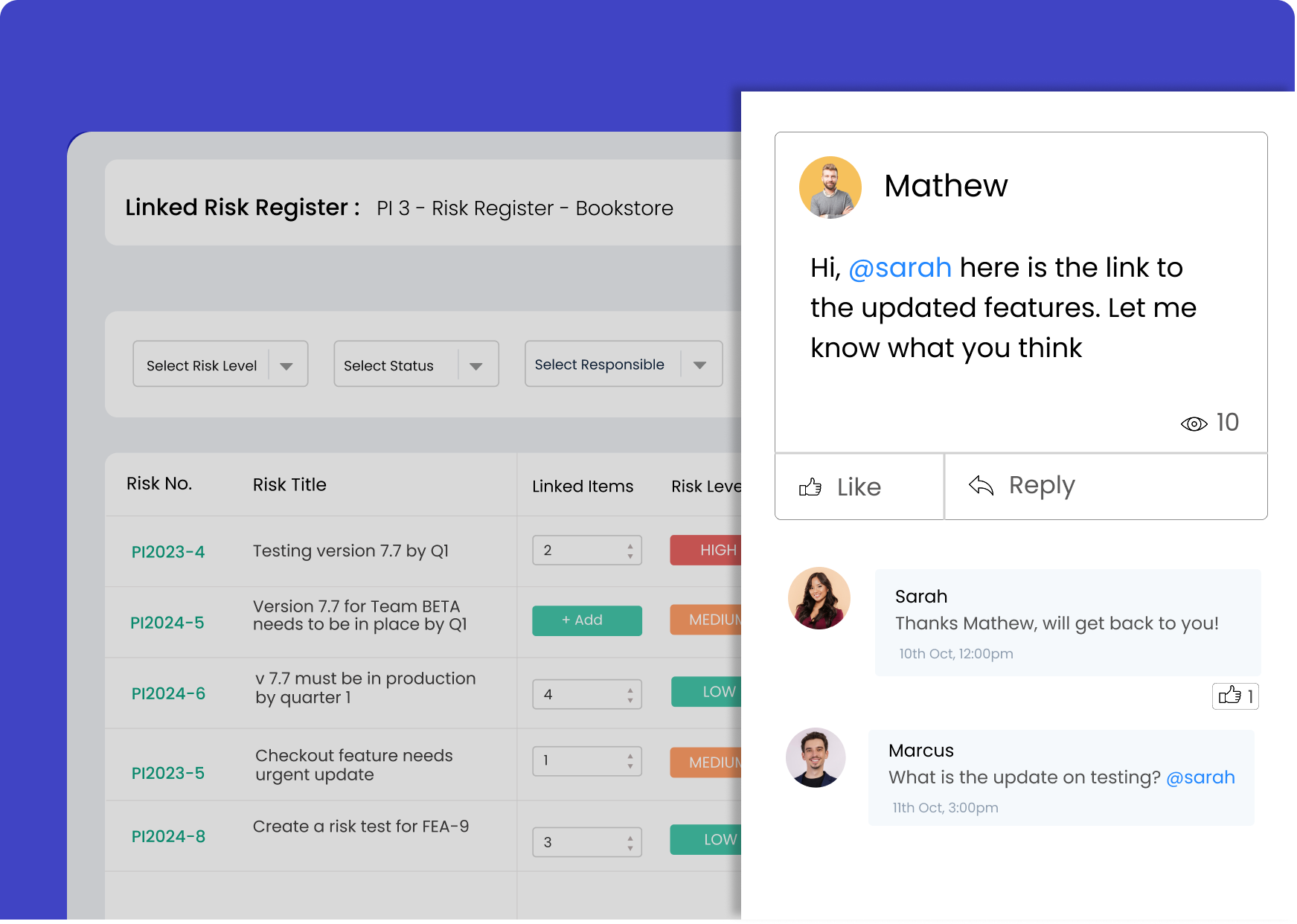Increase linked items count for PI2024-6 using stepper
The image size is (1297, 924).
click(x=631, y=689)
